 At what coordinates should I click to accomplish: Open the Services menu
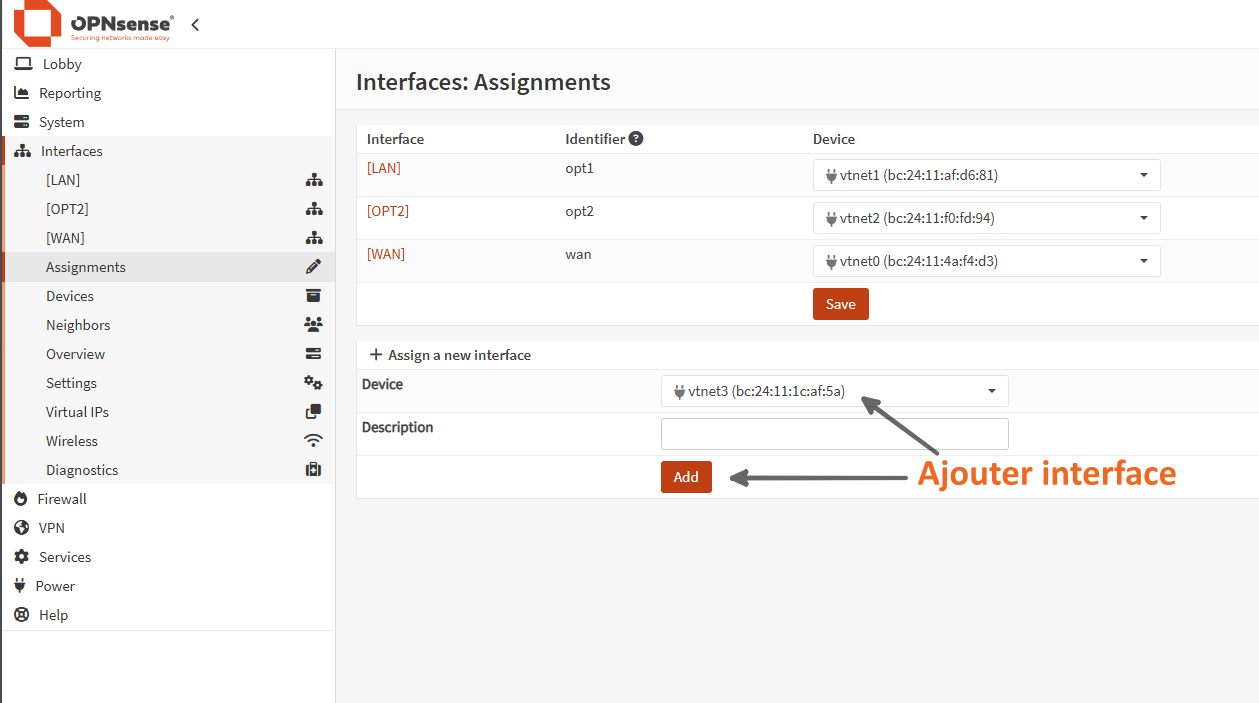point(64,557)
